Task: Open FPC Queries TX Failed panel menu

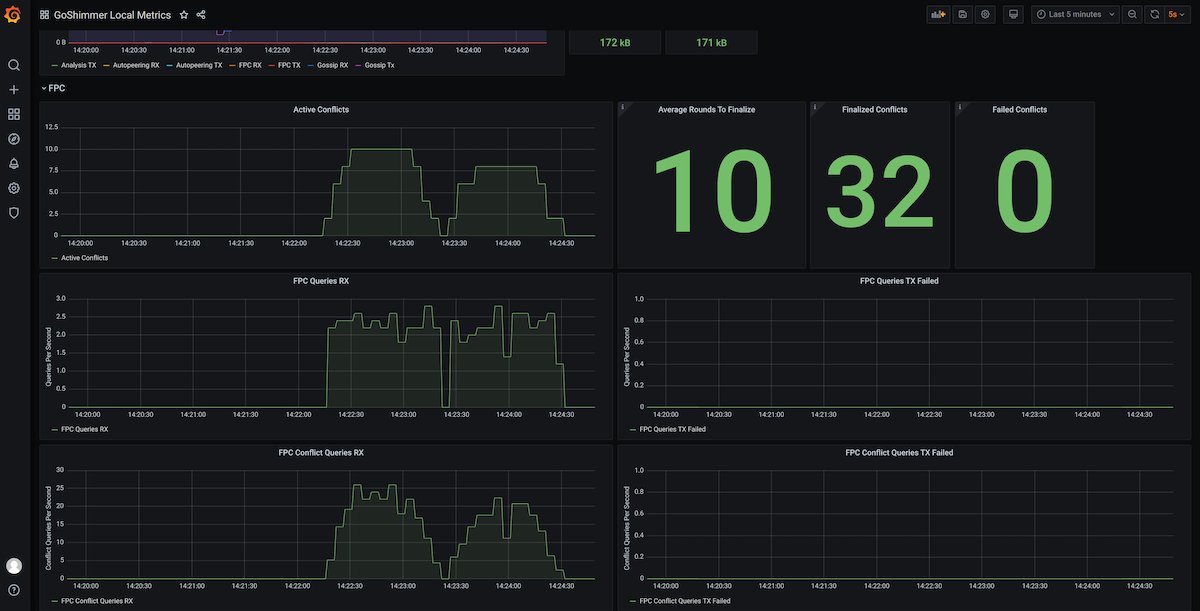Action: (x=899, y=281)
